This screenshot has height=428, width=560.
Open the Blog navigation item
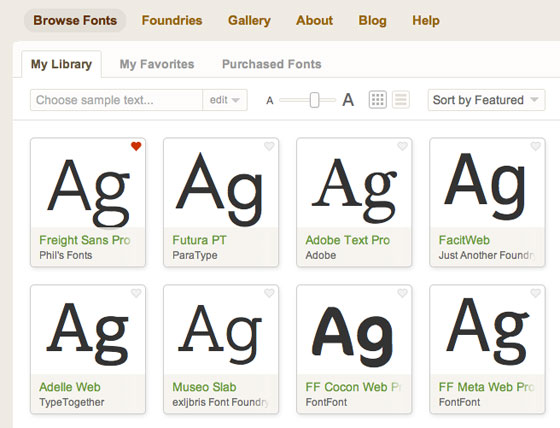[372, 20]
